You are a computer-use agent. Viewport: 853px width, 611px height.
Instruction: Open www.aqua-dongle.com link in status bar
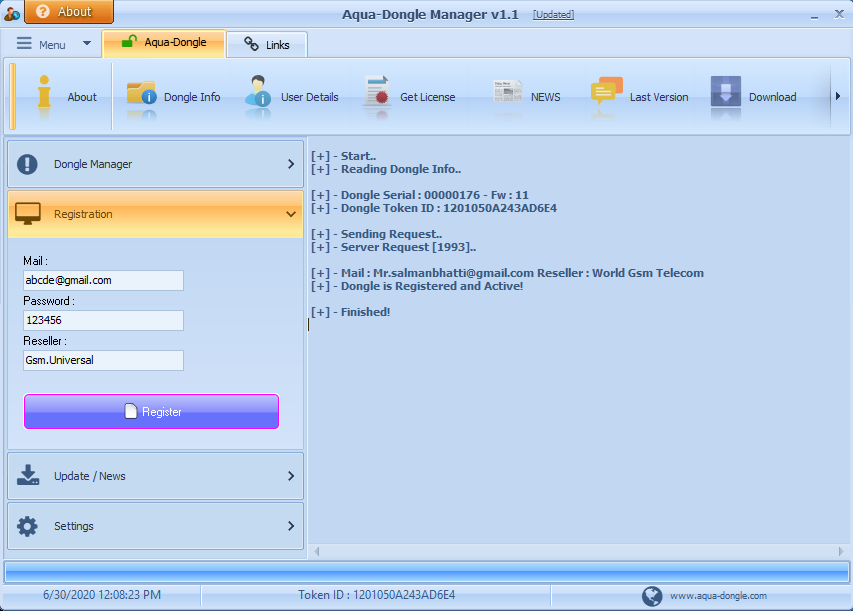pos(718,596)
